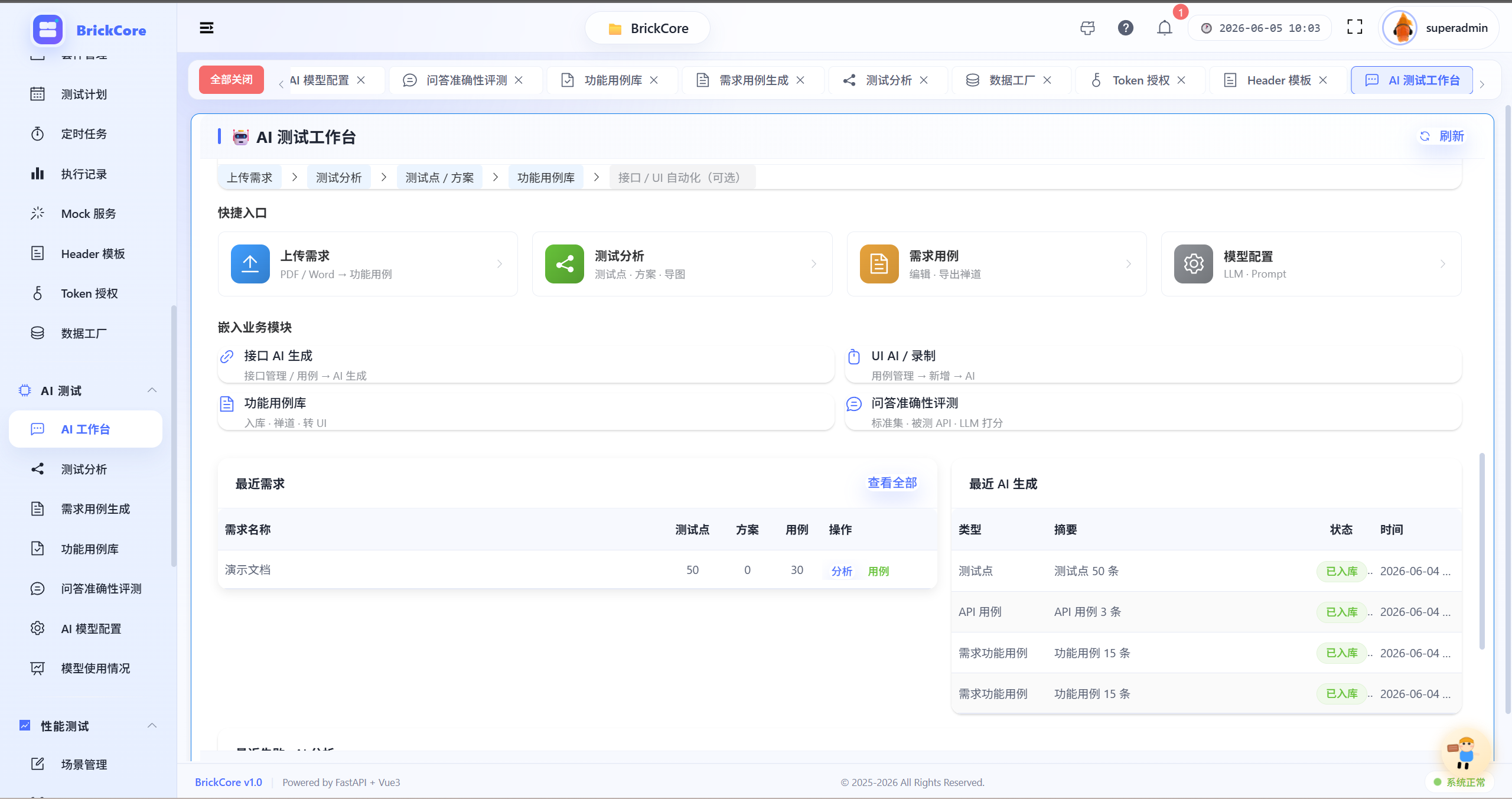This screenshot has width=1512, height=799.
Task: Open 定时任务 in the sidebar
Action: (x=86, y=134)
